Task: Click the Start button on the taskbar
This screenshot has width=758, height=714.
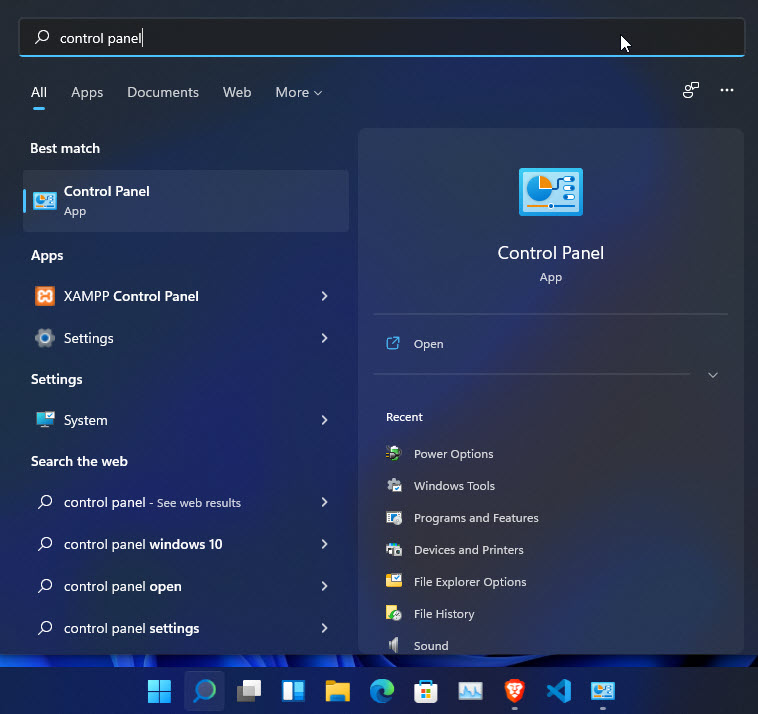Action: point(160,691)
